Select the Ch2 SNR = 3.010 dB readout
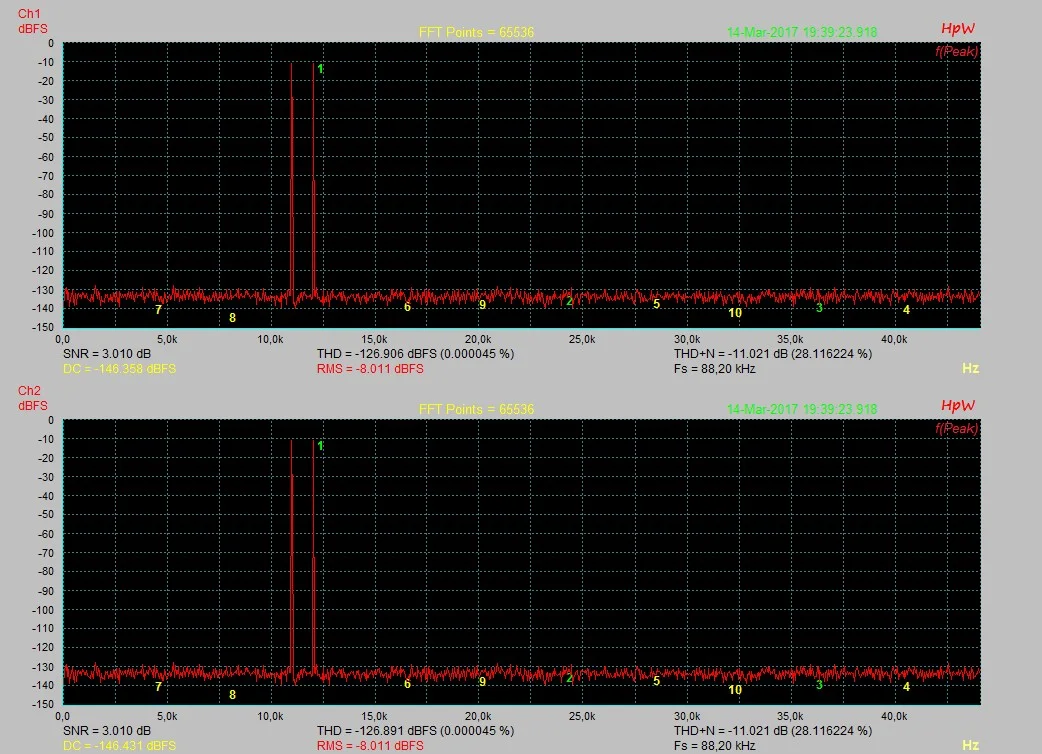Screen dimensions: 1042x754 (107, 731)
